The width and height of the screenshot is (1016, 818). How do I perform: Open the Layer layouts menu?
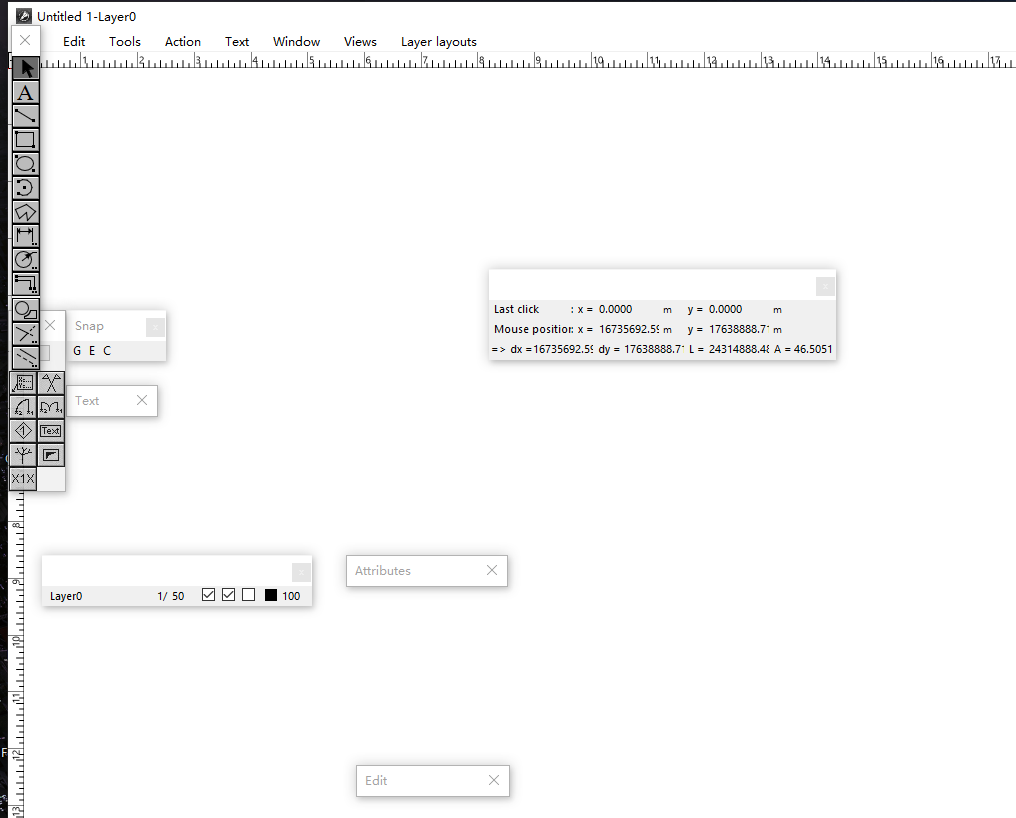coord(438,42)
